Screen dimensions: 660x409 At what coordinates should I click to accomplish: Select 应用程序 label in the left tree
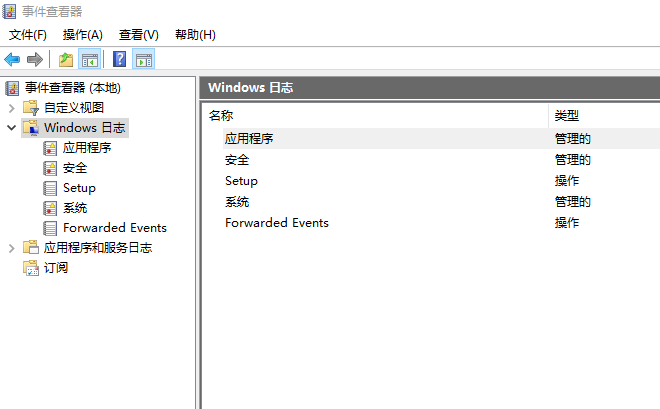(87, 148)
